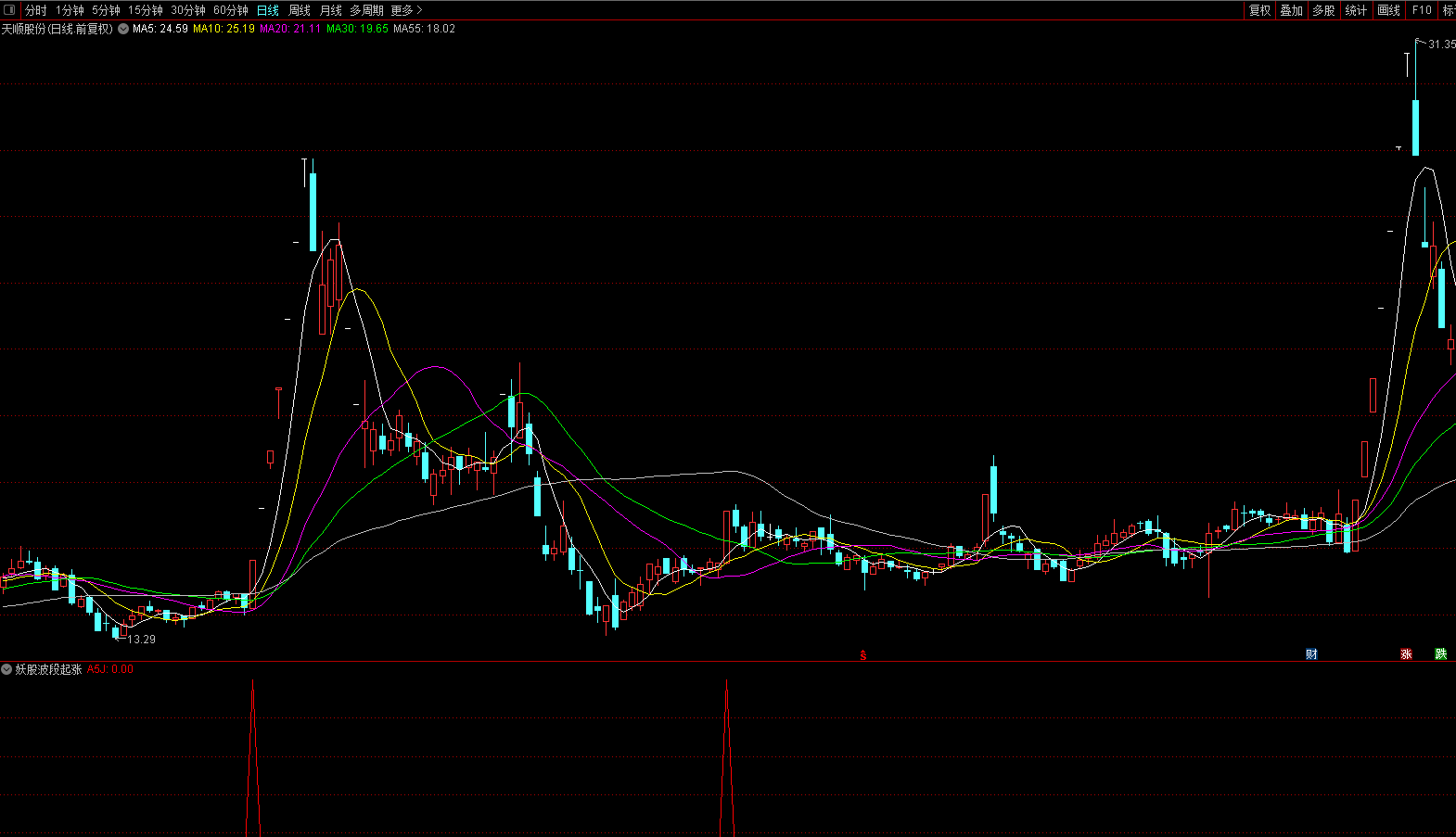The width and height of the screenshot is (1456, 837).
Task: Open the 统计 statistics button
Action: [x=1356, y=10]
